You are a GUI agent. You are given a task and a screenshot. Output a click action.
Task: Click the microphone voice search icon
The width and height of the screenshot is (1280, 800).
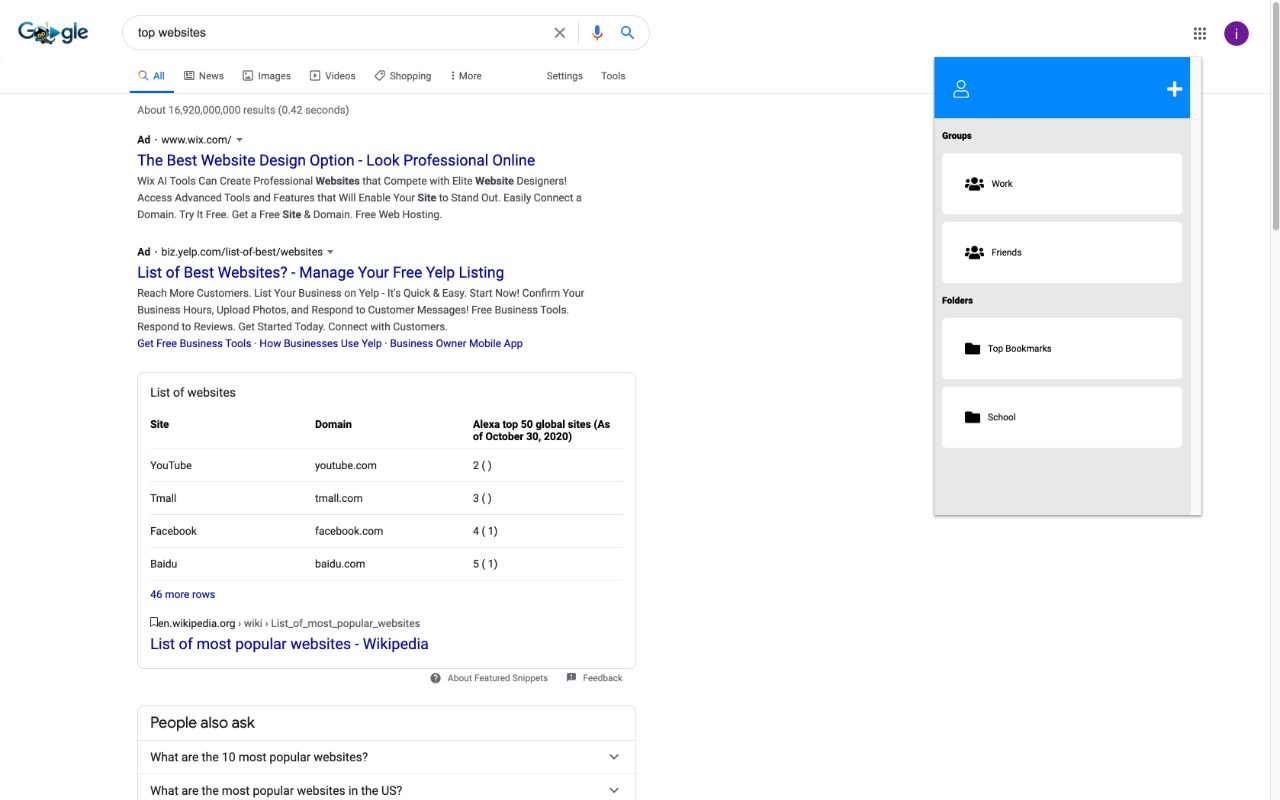(597, 33)
